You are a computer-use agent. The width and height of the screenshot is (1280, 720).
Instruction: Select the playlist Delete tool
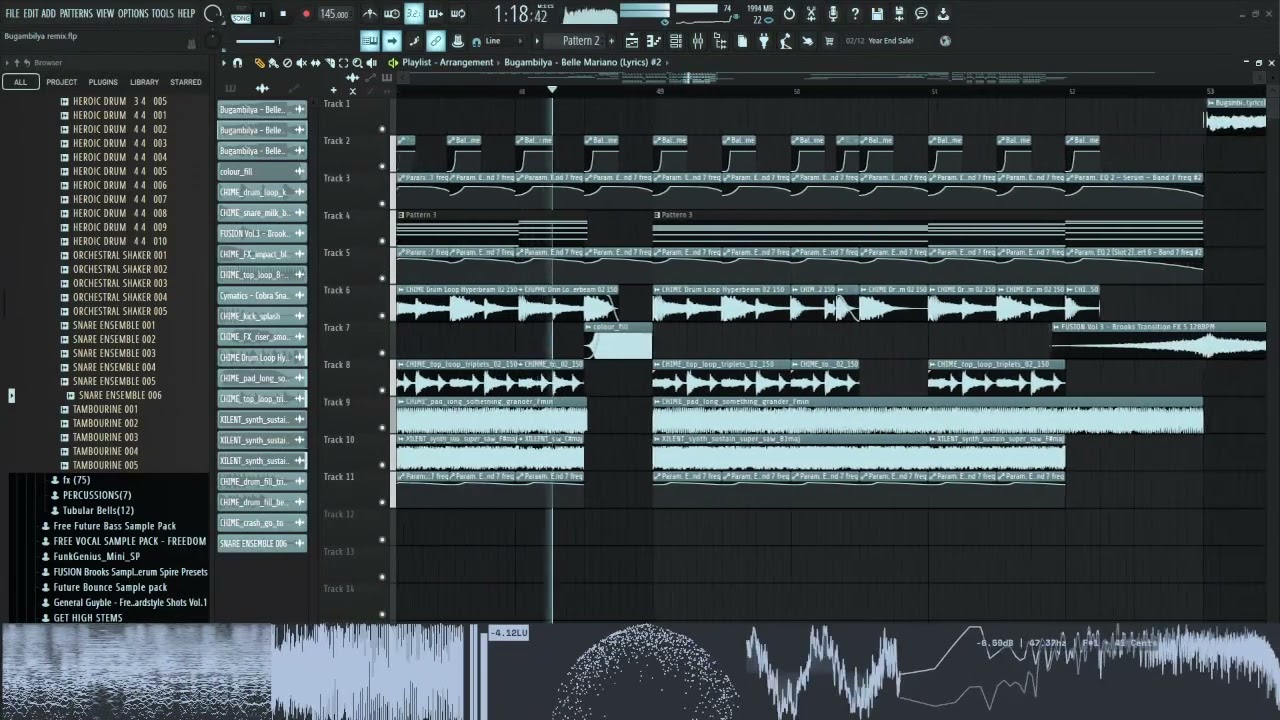(x=287, y=63)
